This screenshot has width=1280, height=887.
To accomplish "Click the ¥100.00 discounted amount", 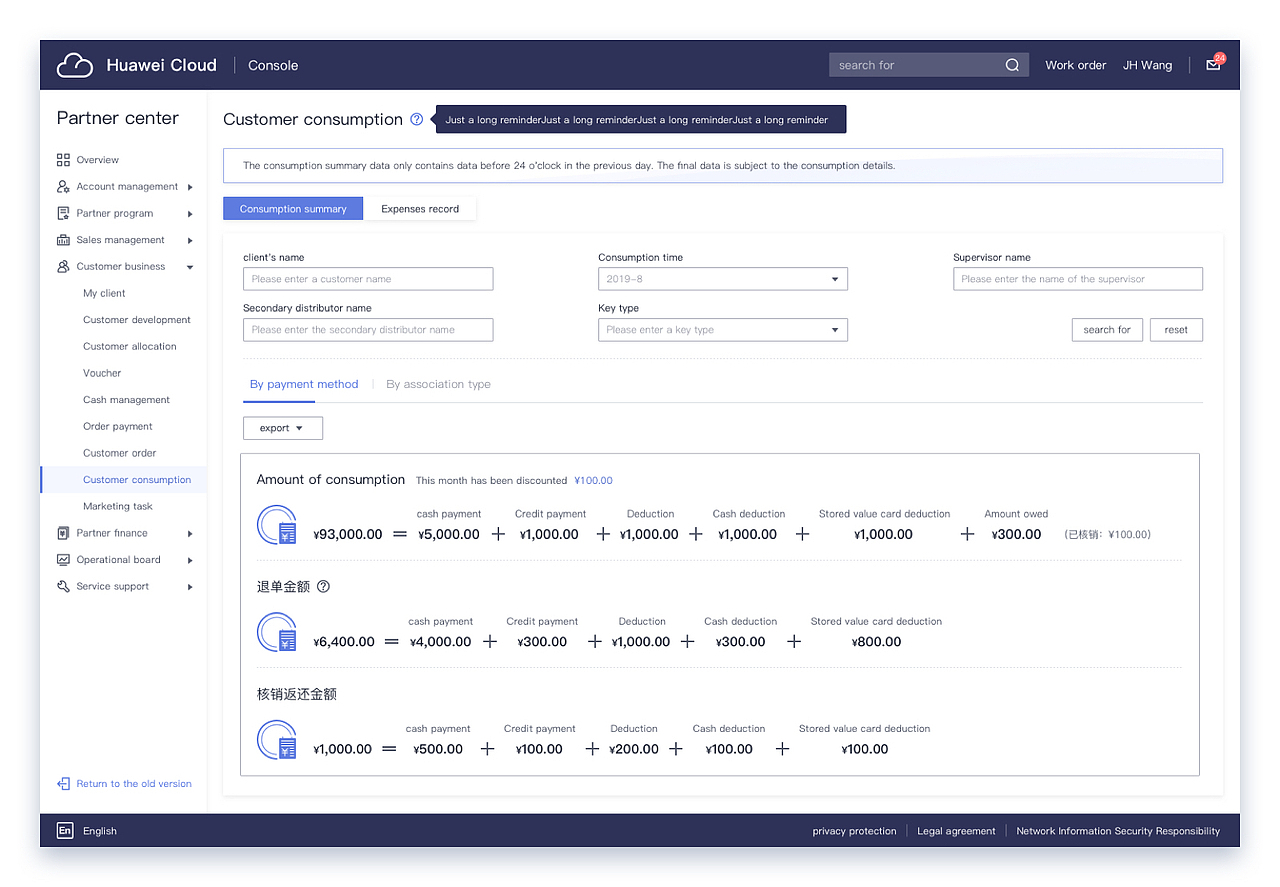I will pyautogui.click(x=593, y=481).
